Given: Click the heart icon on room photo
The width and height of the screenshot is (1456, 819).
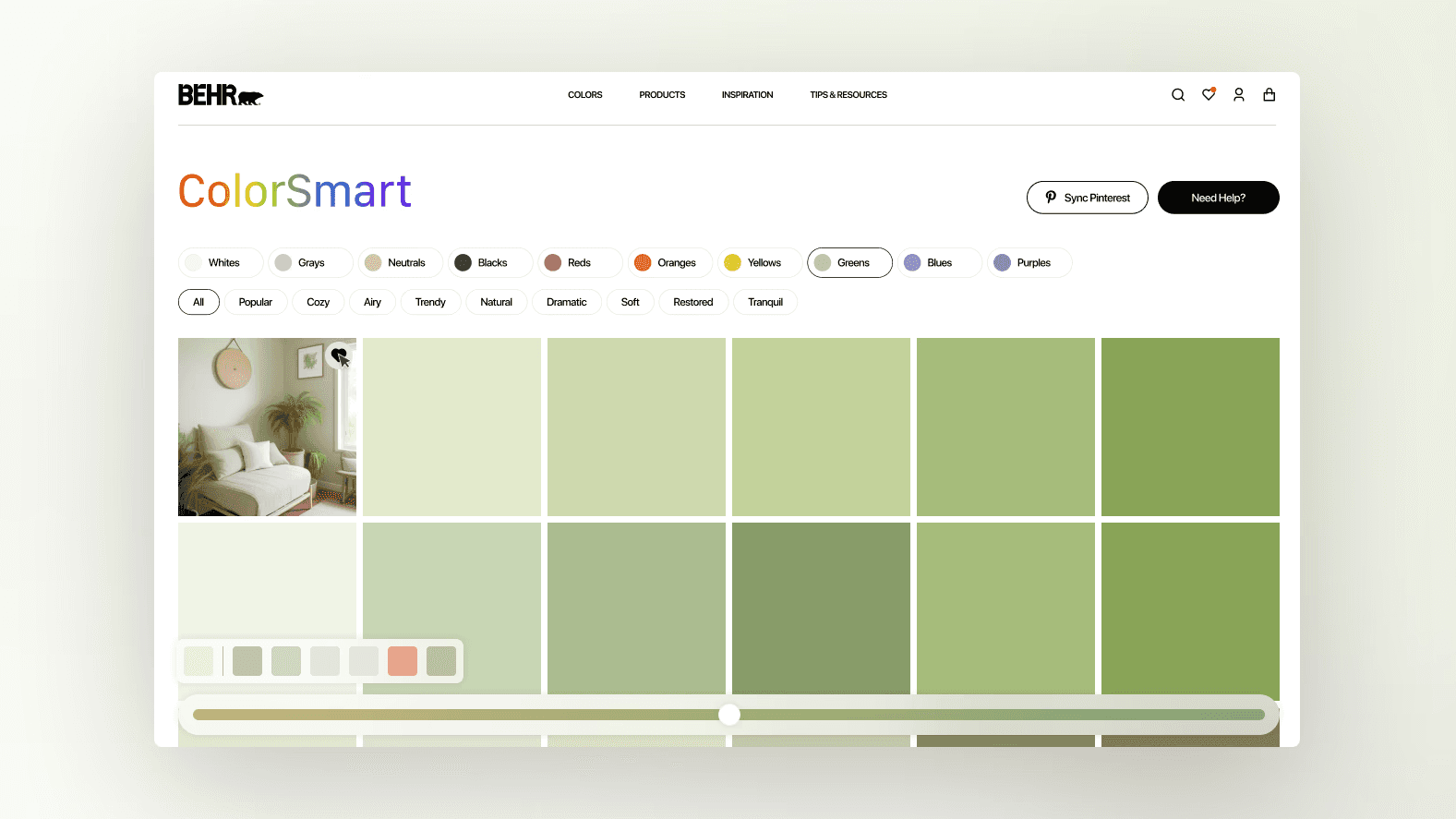Looking at the screenshot, I should 339,355.
